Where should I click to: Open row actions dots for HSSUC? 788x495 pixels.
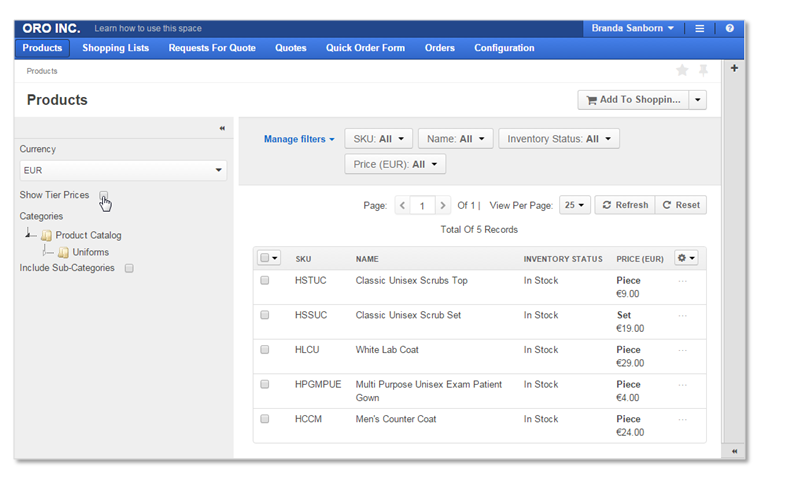(x=682, y=316)
